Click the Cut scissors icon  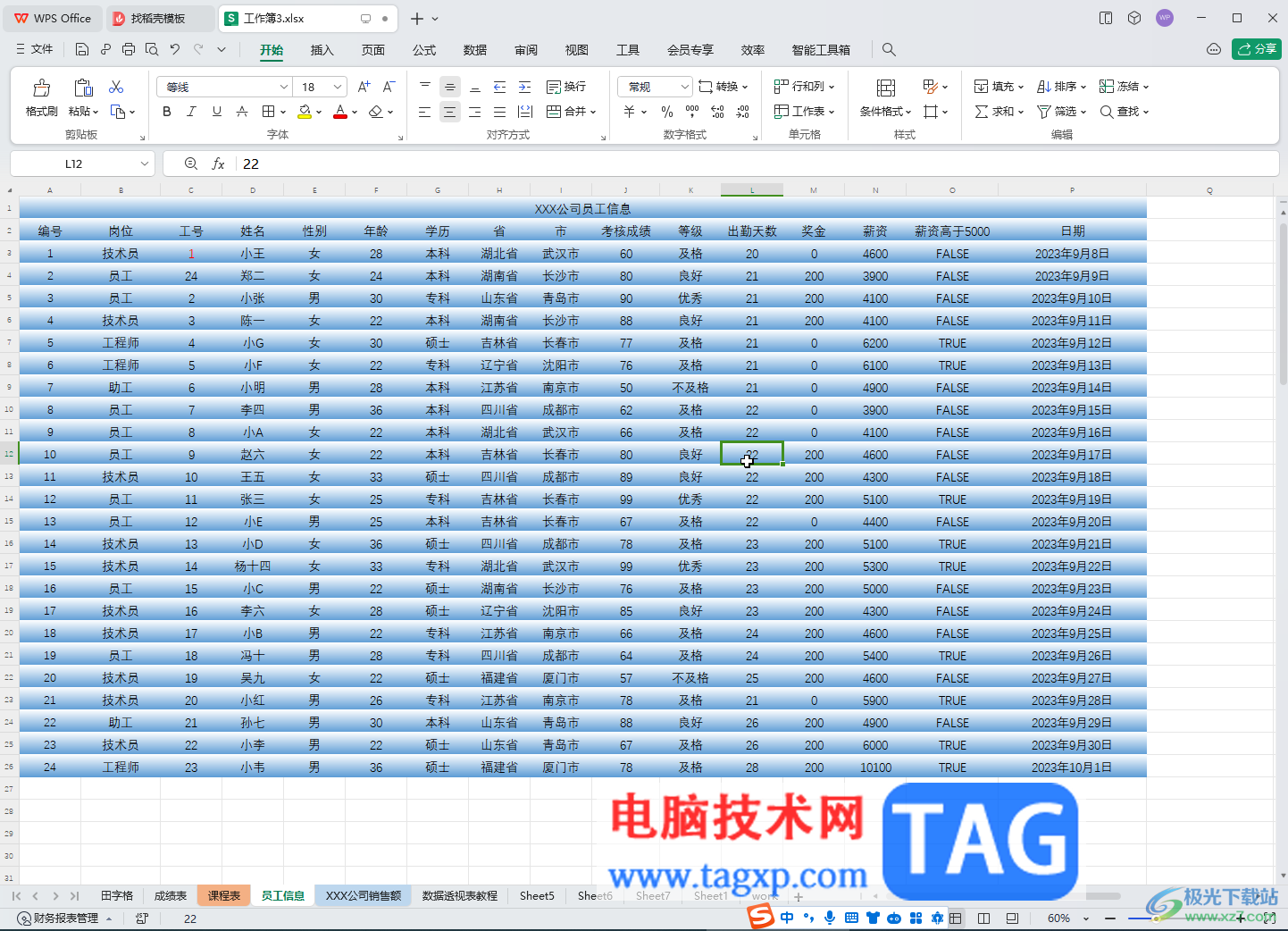pos(116,87)
